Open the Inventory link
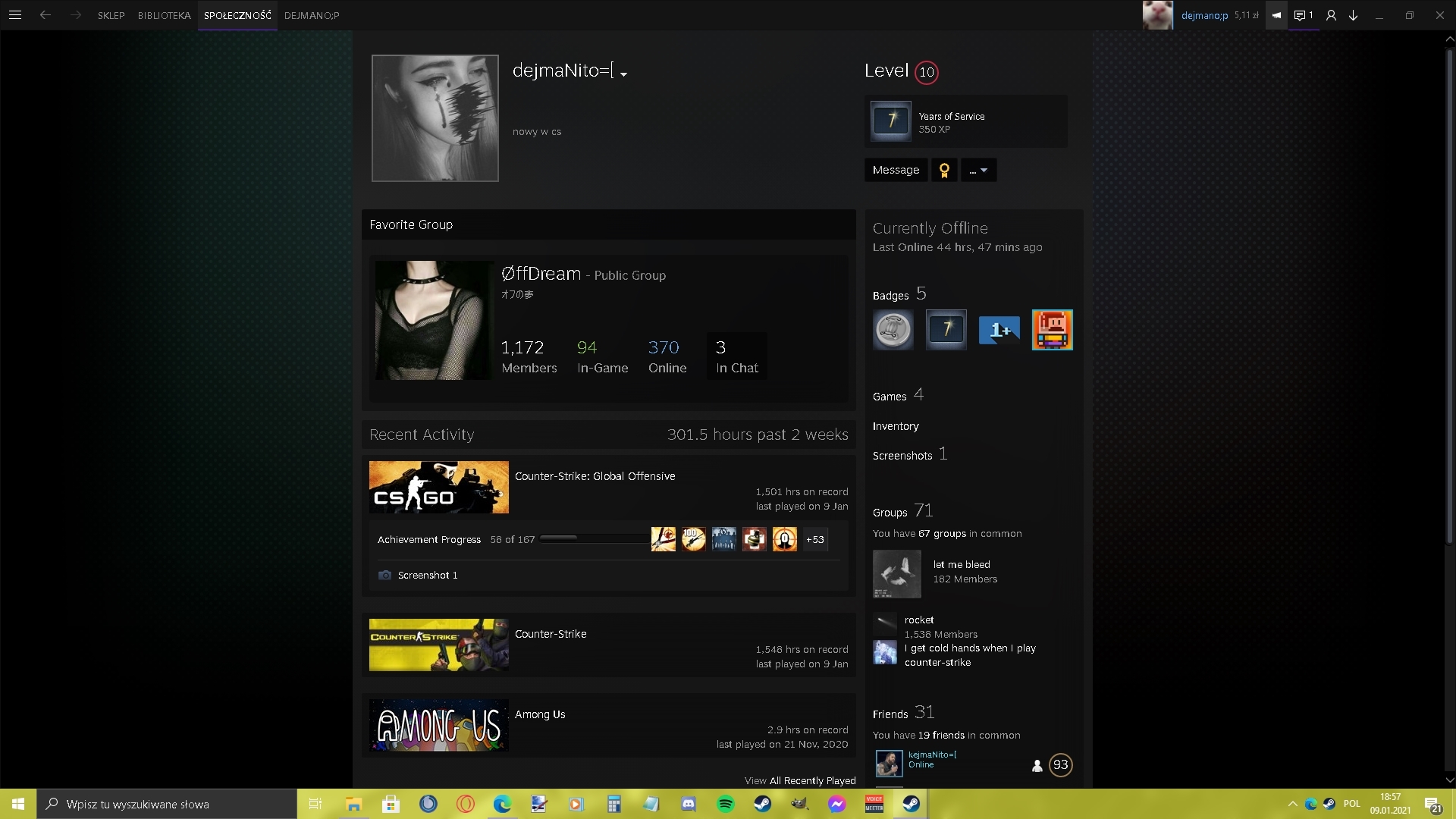1456x819 pixels. 896,426
